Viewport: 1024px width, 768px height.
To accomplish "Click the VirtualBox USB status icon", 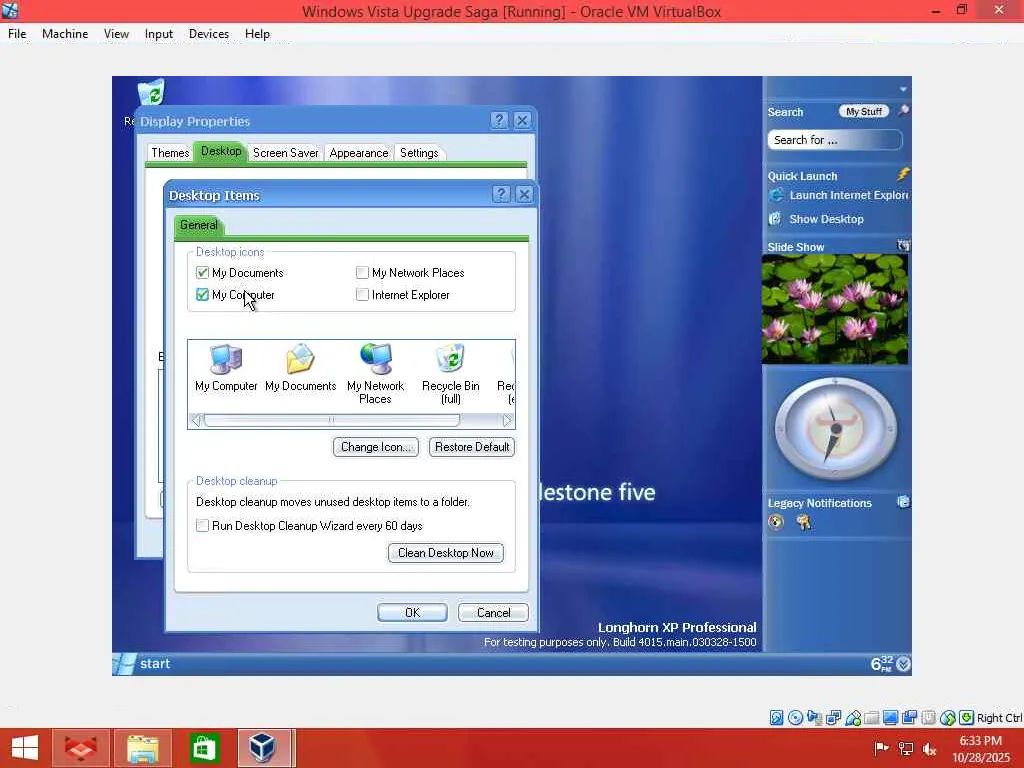I will click(x=853, y=718).
